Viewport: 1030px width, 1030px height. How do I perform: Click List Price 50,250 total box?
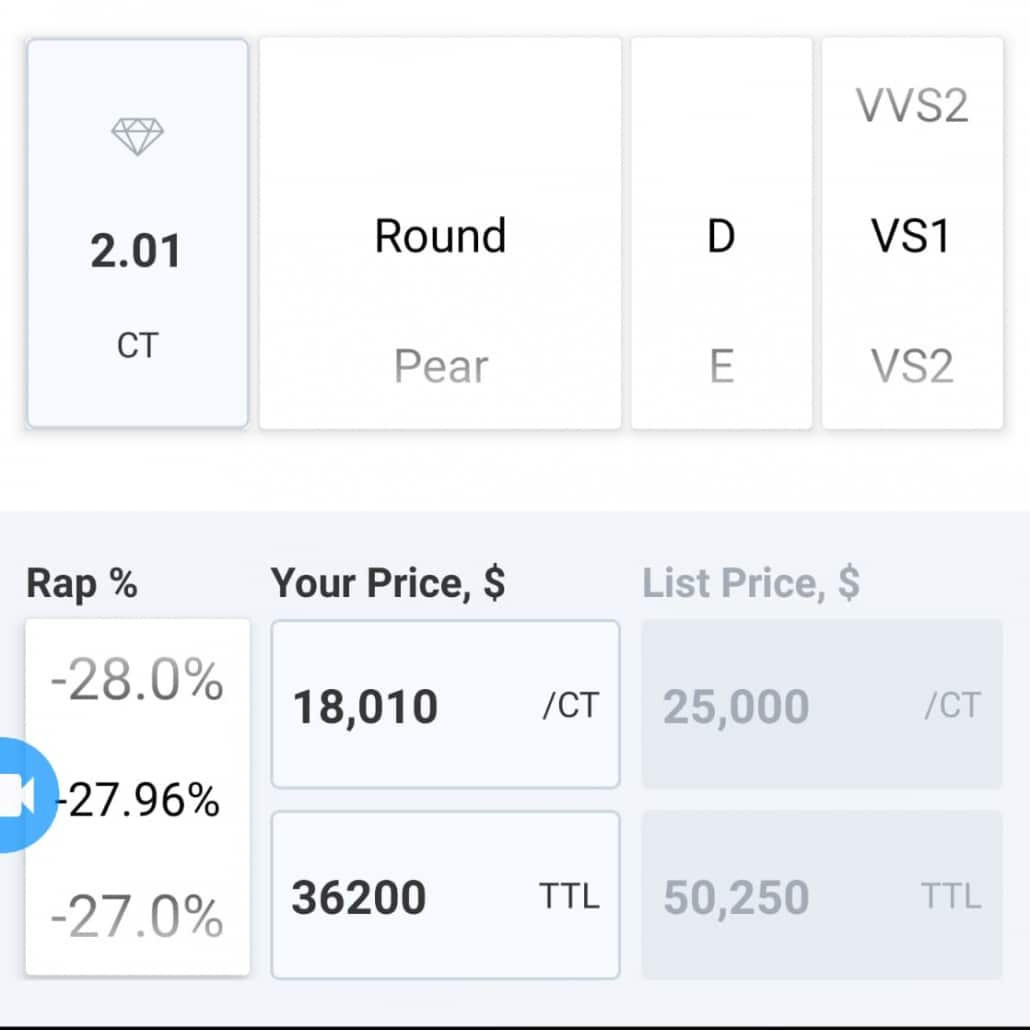(x=822, y=895)
